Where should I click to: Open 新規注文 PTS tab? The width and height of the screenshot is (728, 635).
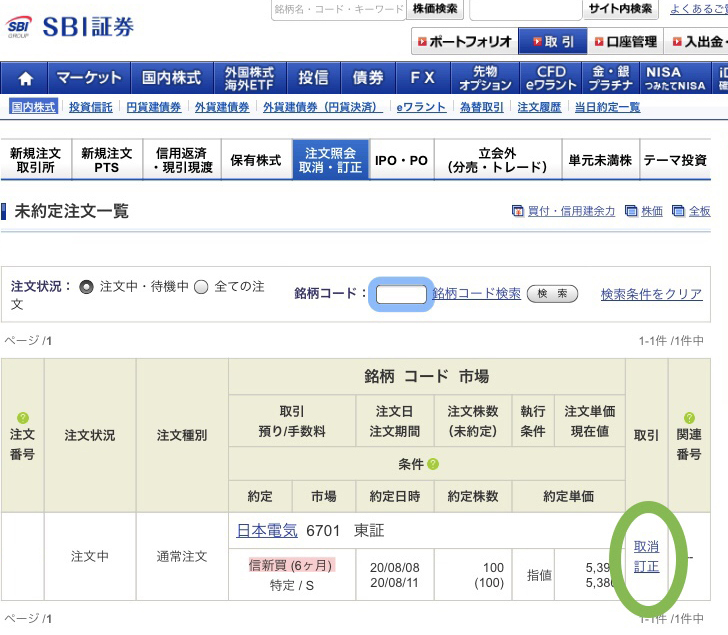point(107,160)
